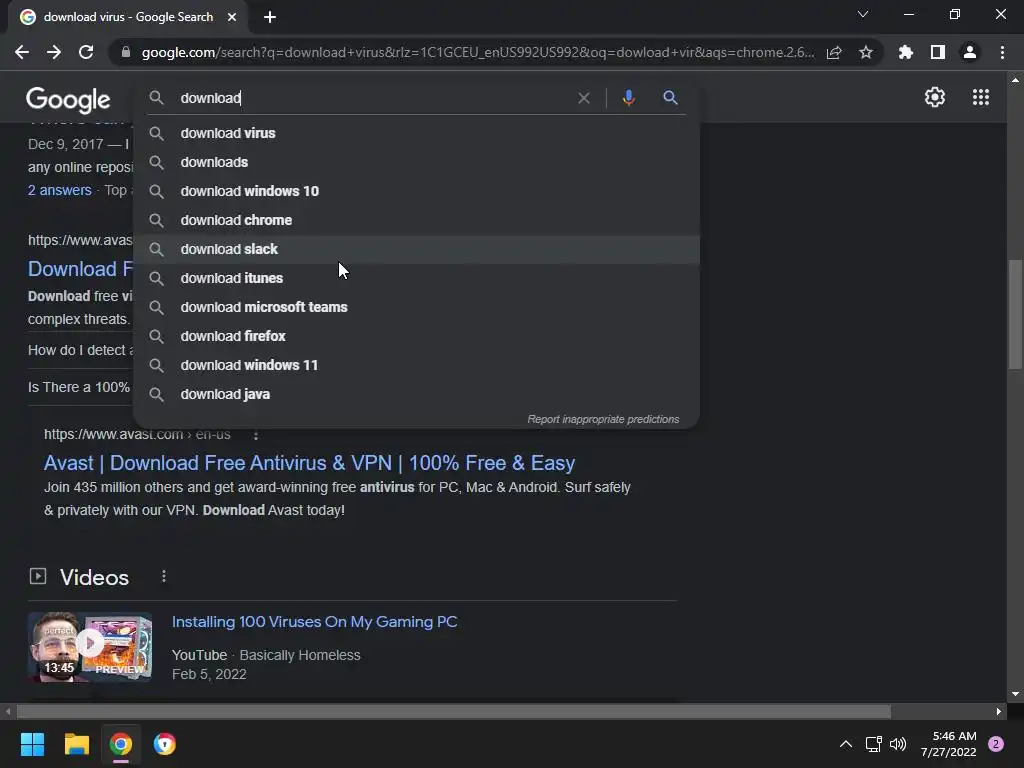The width and height of the screenshot is (1024, 768).
Task: Play the 13:45 video thumbnail
Action: pyautogui.click(x=90, y=647)
